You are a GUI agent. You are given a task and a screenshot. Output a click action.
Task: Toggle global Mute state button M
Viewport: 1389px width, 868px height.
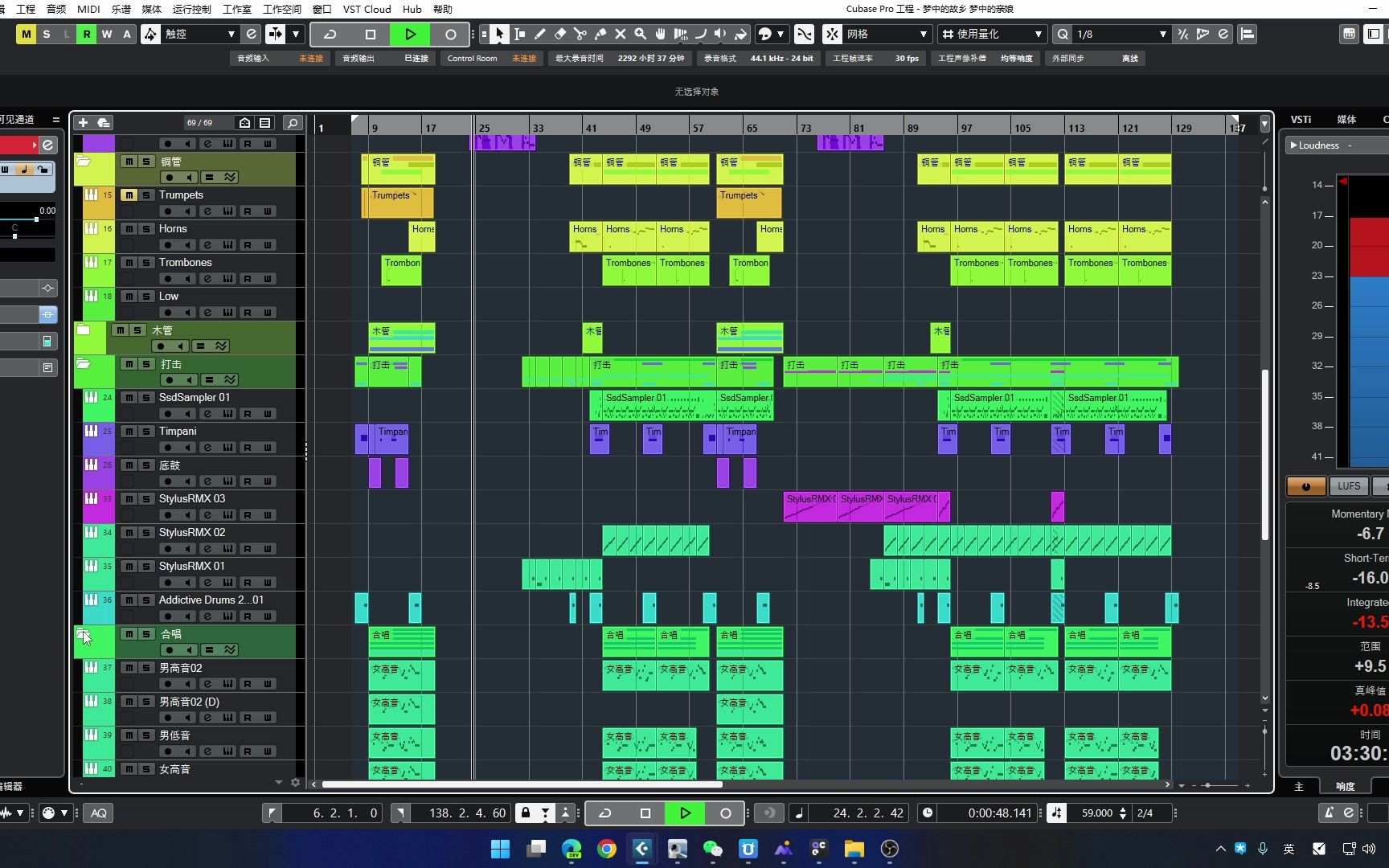click(27, 34)
